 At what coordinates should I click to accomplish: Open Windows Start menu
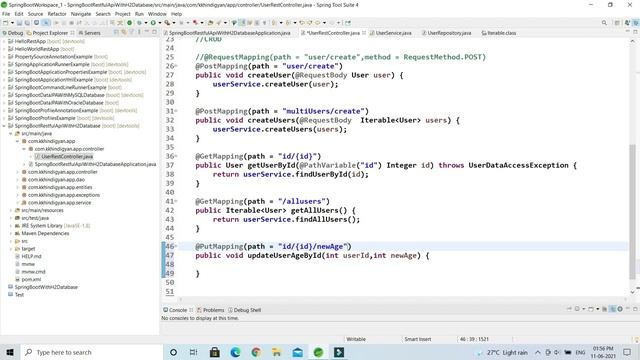click(x=10, y=352)
